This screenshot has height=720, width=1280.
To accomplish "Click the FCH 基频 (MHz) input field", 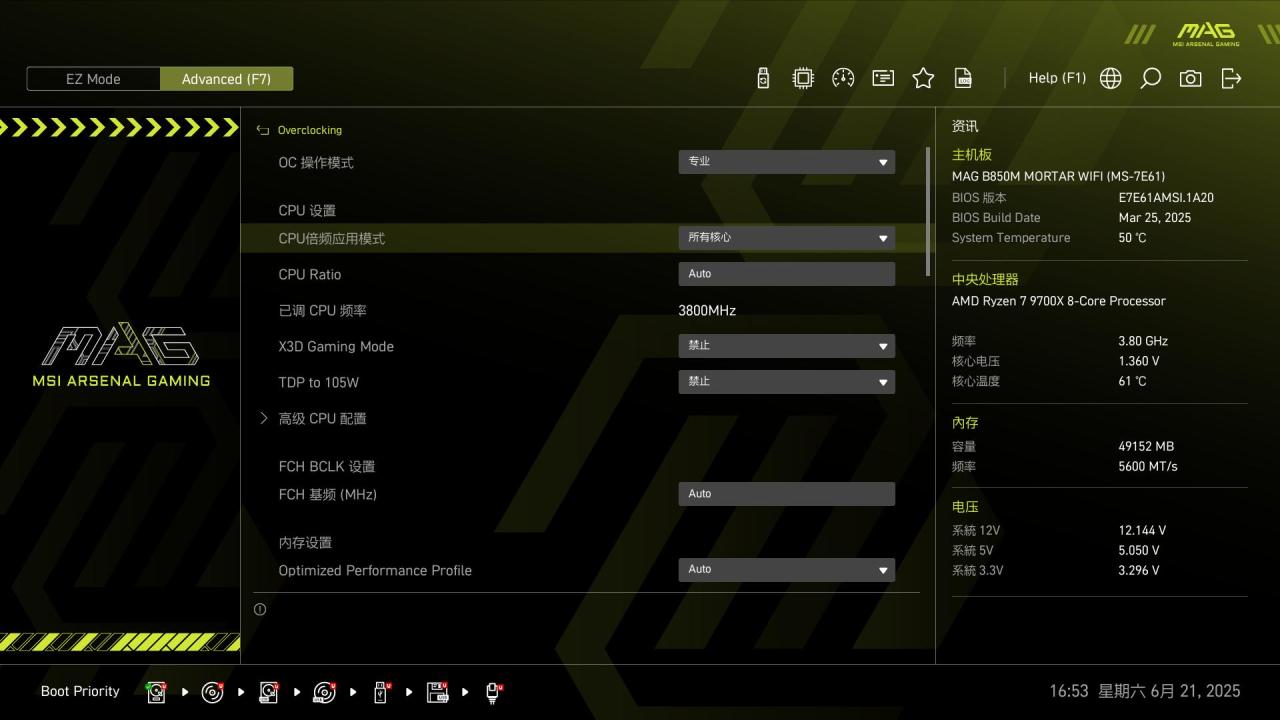I will [x=786, y=494].
